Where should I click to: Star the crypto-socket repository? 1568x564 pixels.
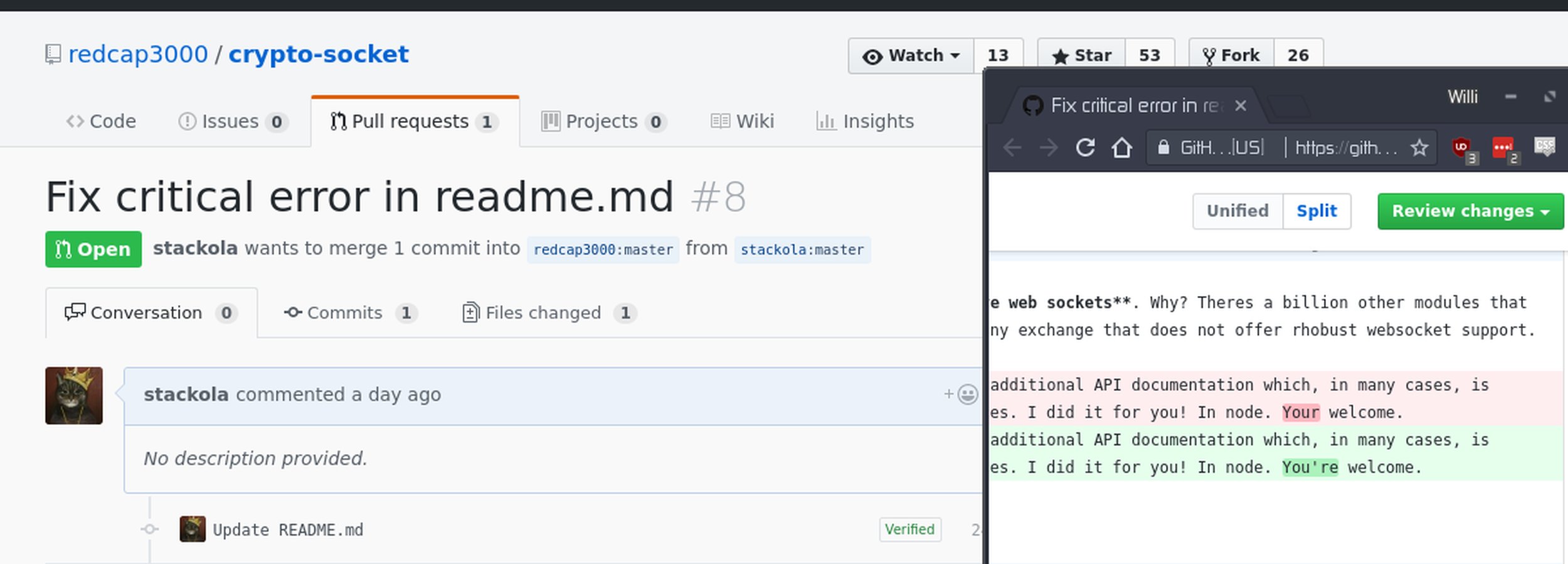[1082, 56]
